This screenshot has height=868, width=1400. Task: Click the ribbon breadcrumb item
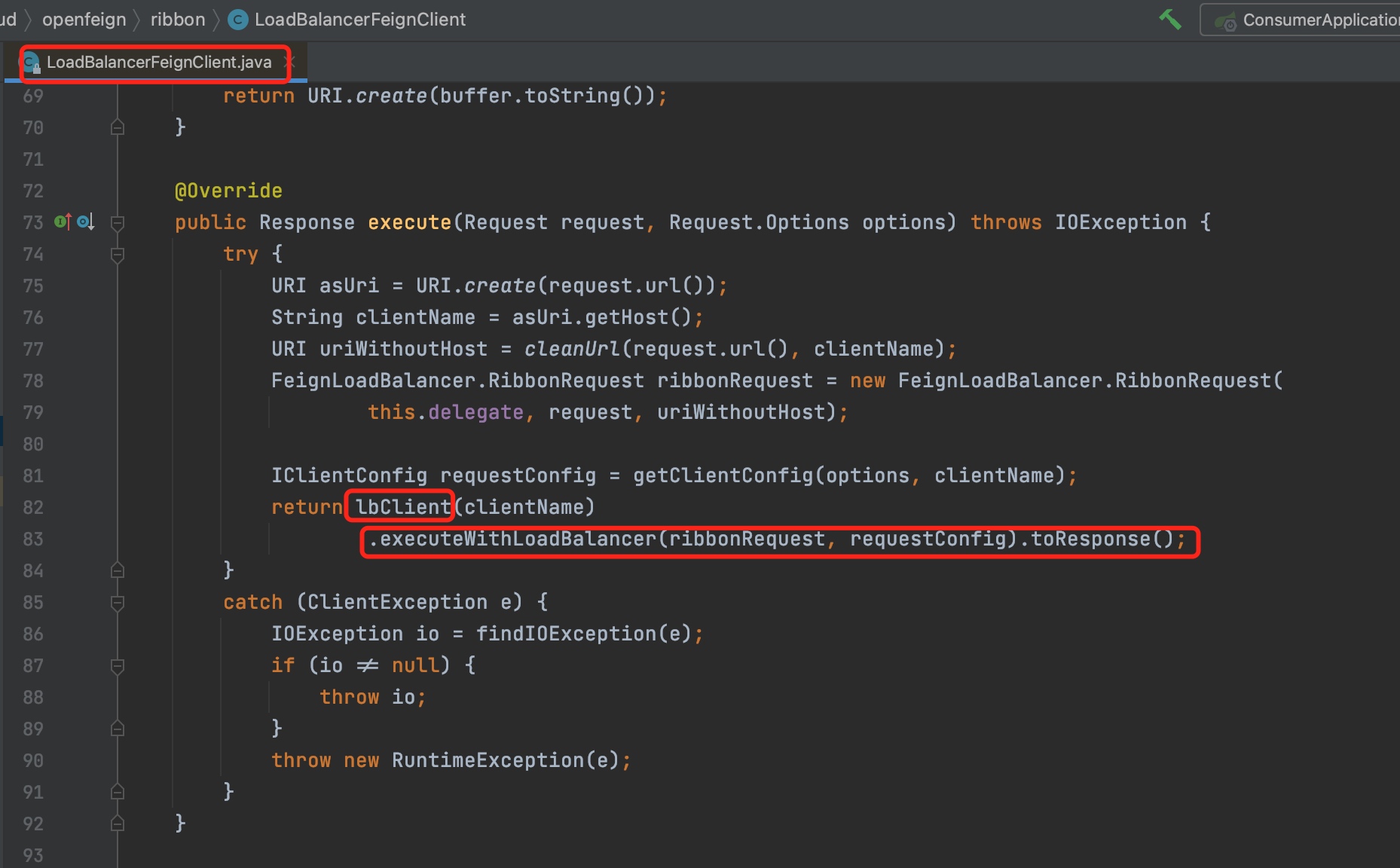[177, 20]
